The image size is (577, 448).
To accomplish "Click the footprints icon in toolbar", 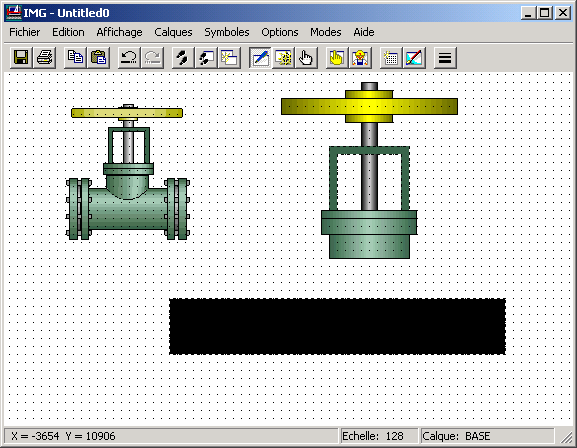I will pos(183,58).
